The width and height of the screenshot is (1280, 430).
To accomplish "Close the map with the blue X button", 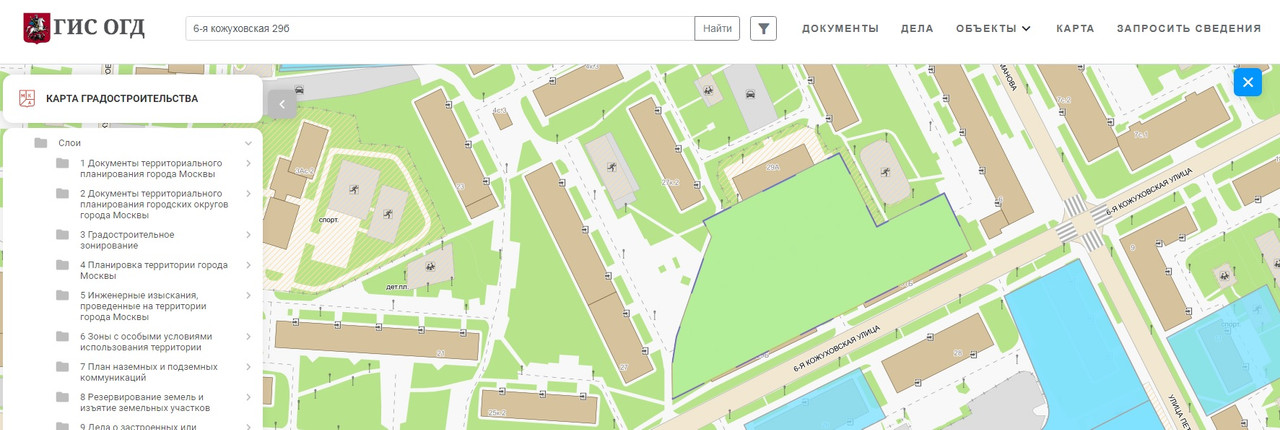I will (x=1247, y=82).
